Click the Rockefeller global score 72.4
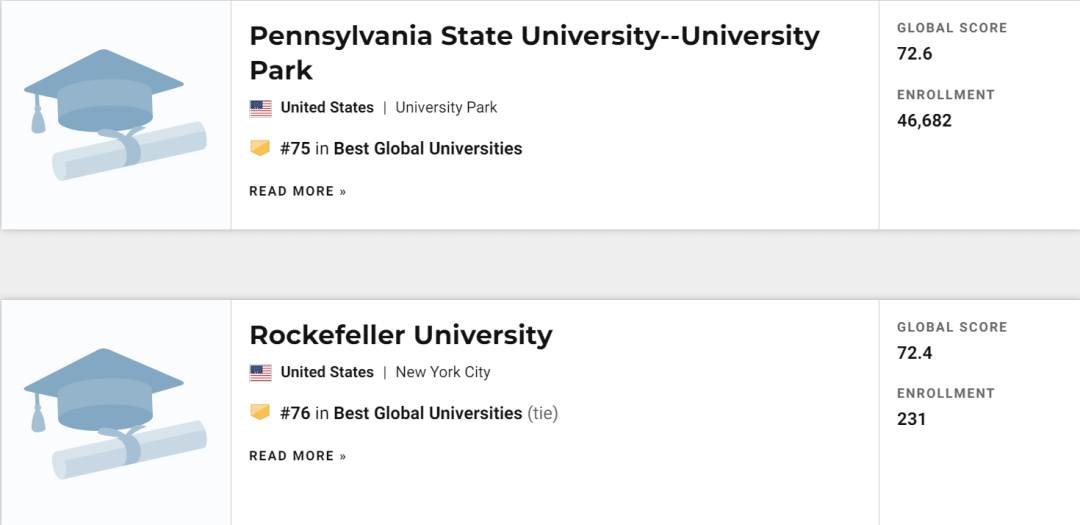This screenshot has height=525, width=1080. [x=915, y=353]
